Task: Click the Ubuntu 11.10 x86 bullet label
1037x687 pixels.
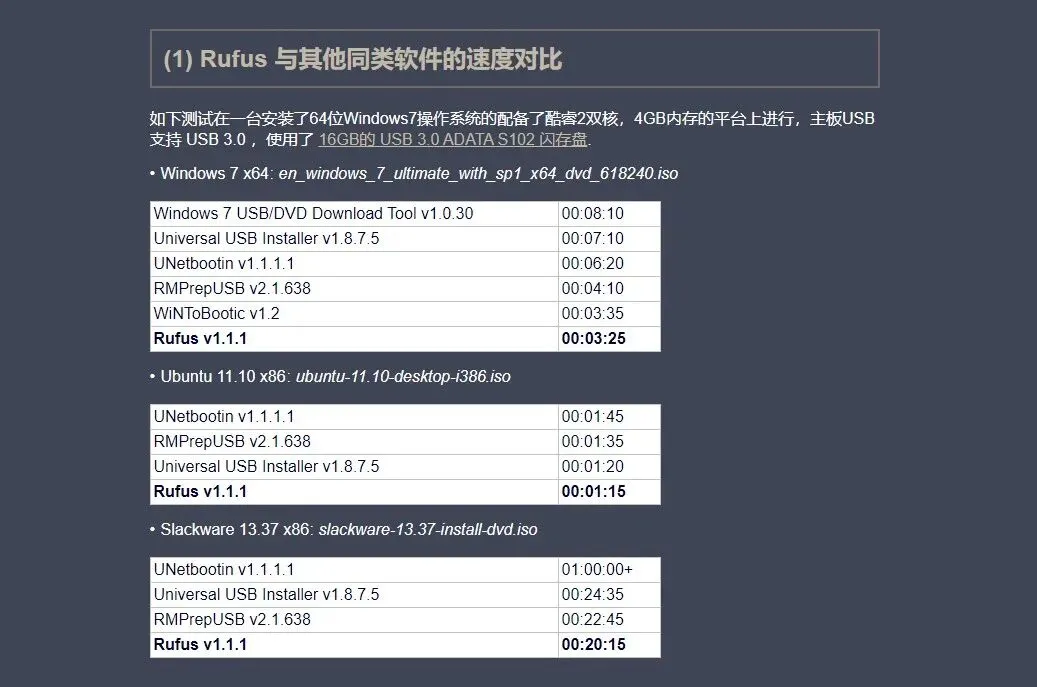Action: click(225, 377)
